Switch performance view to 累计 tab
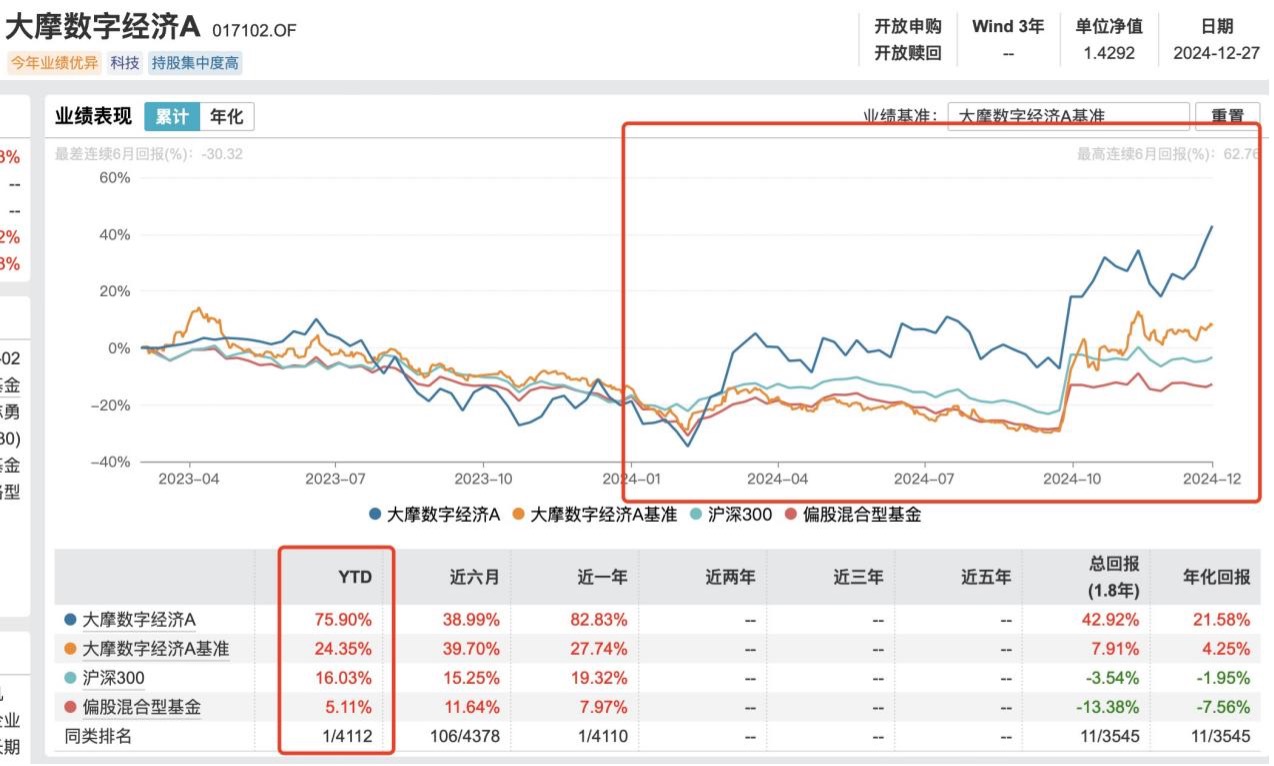 coord(172,116)
